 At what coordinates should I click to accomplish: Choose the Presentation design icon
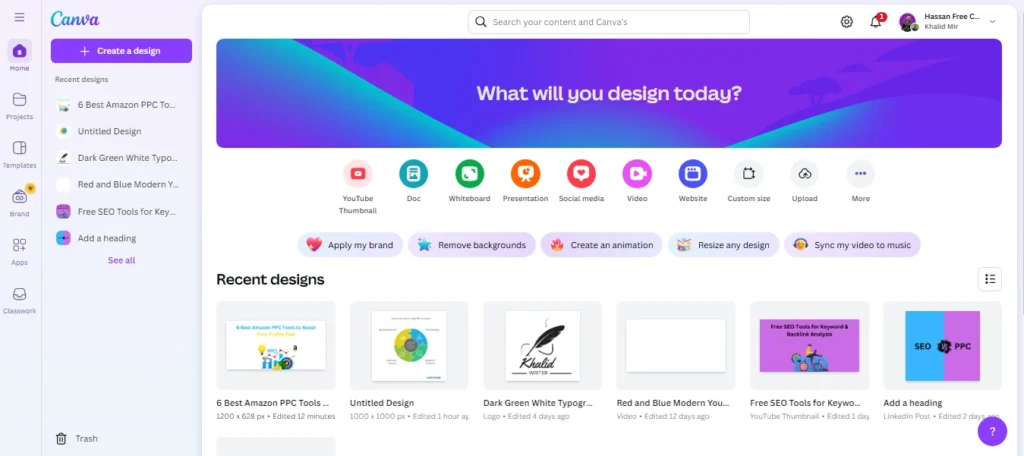point(525,174)
